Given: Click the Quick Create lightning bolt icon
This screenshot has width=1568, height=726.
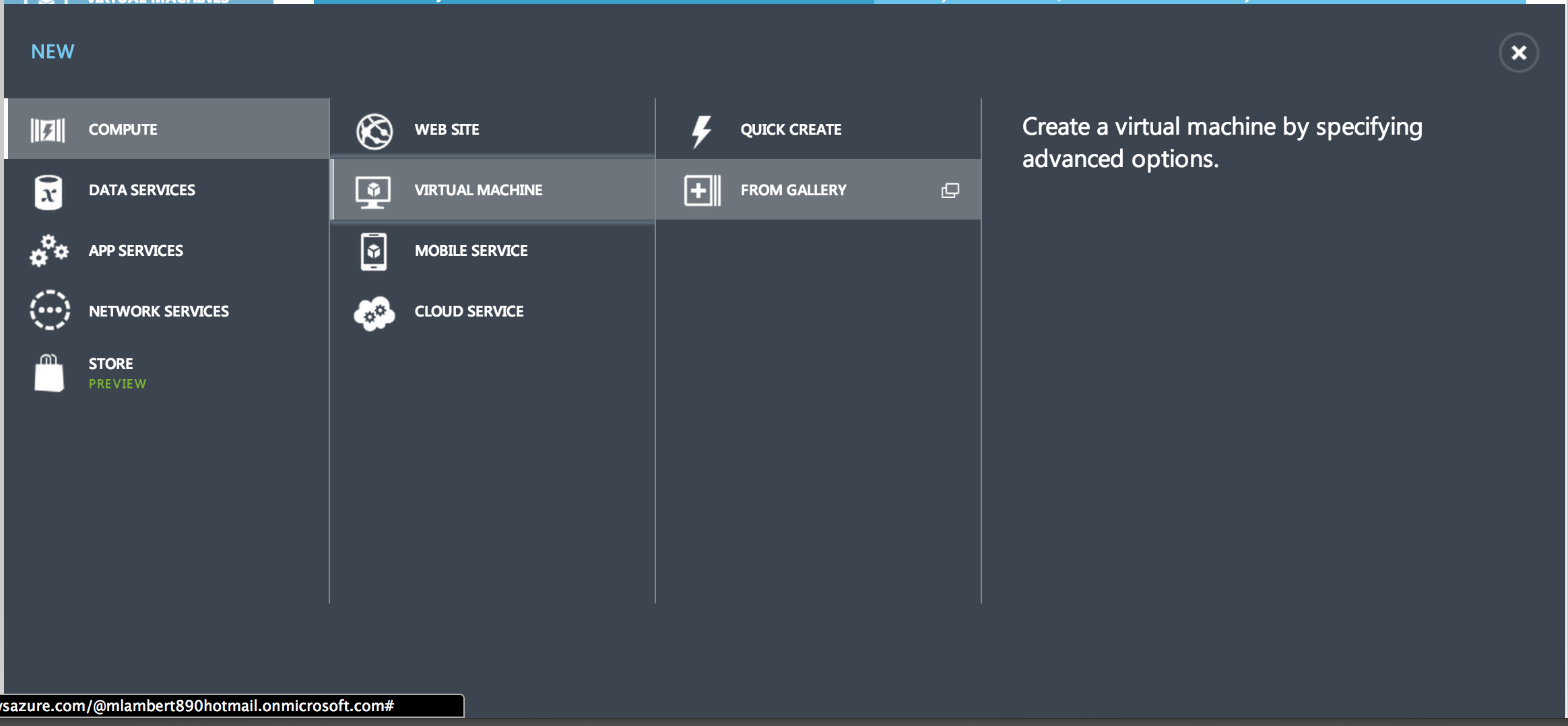Looking at the screenshot, I should tap(701, 131).
